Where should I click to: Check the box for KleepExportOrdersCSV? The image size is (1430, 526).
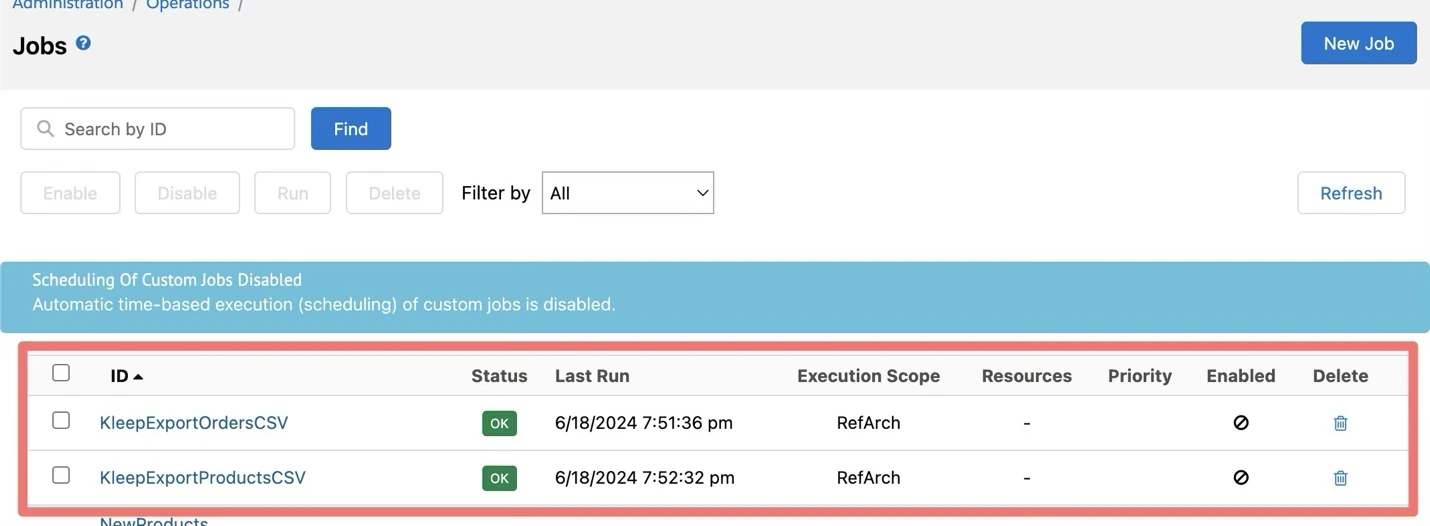61,420
